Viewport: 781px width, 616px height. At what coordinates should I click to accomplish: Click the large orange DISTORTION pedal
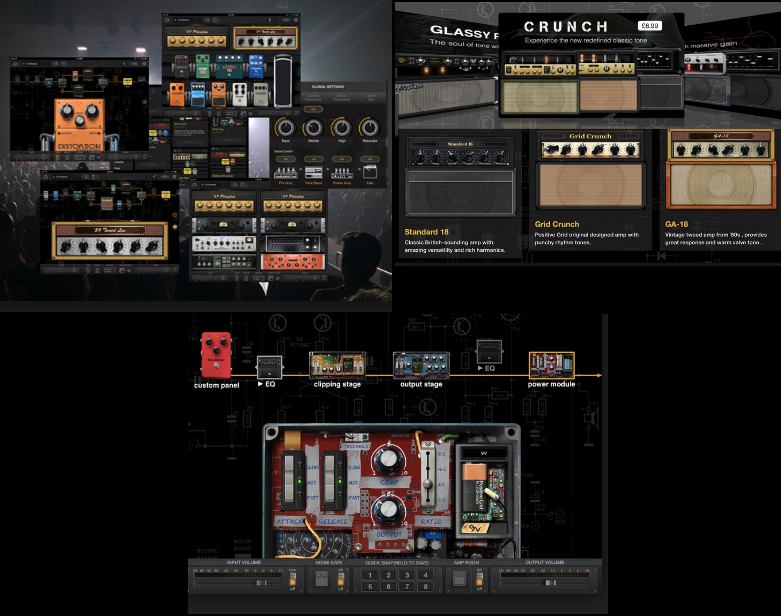[80, 124]
